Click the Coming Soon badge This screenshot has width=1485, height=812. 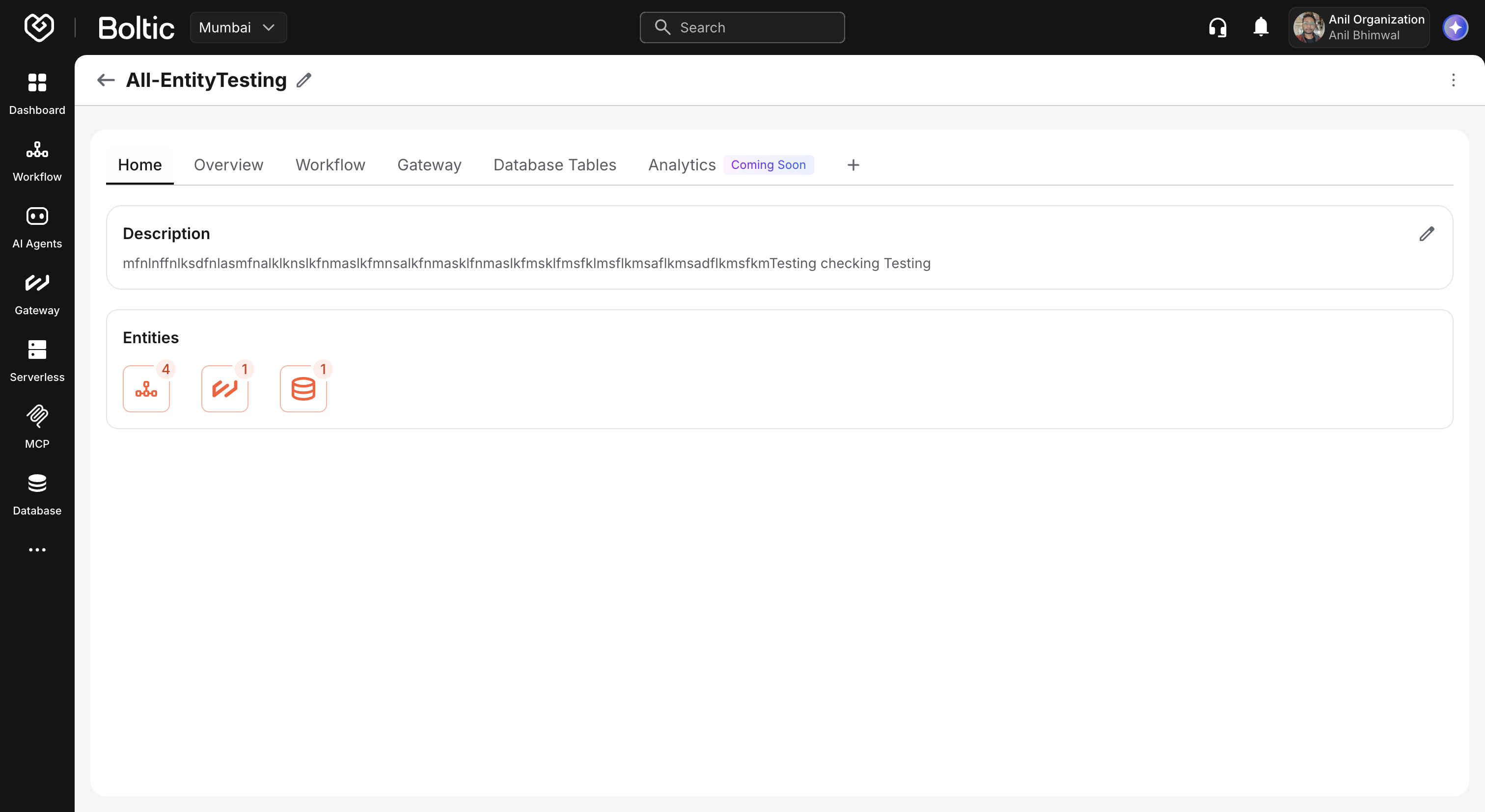769,165
